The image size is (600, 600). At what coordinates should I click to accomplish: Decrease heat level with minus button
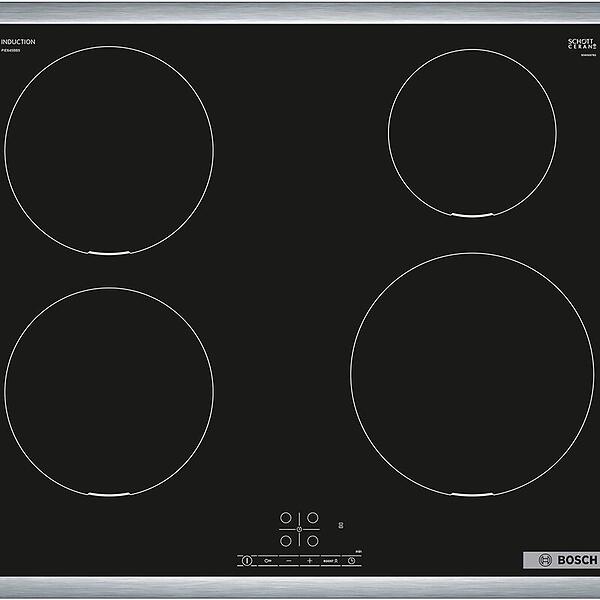[289, 561]
